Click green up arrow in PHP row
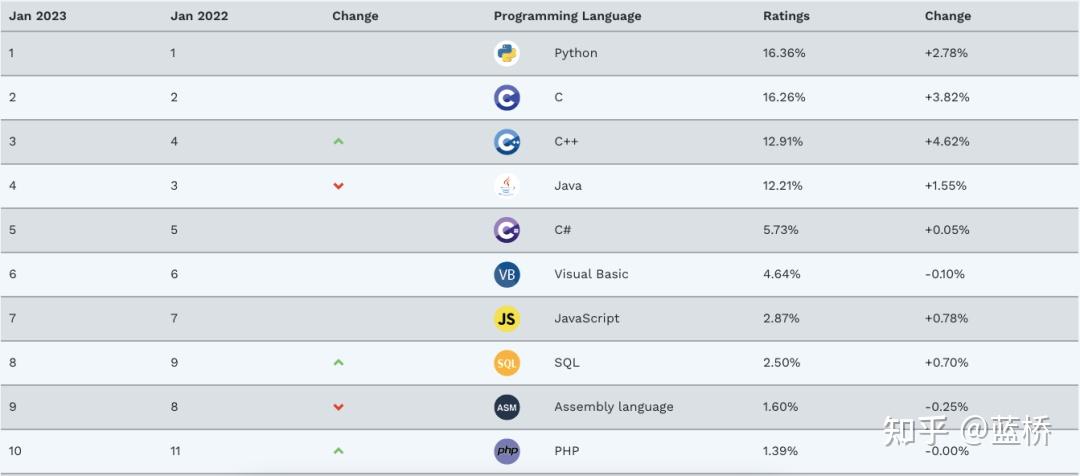Image resolution: width=1080 pixels, height=476 pixels. pyautogui.click(x=338, y=451)
